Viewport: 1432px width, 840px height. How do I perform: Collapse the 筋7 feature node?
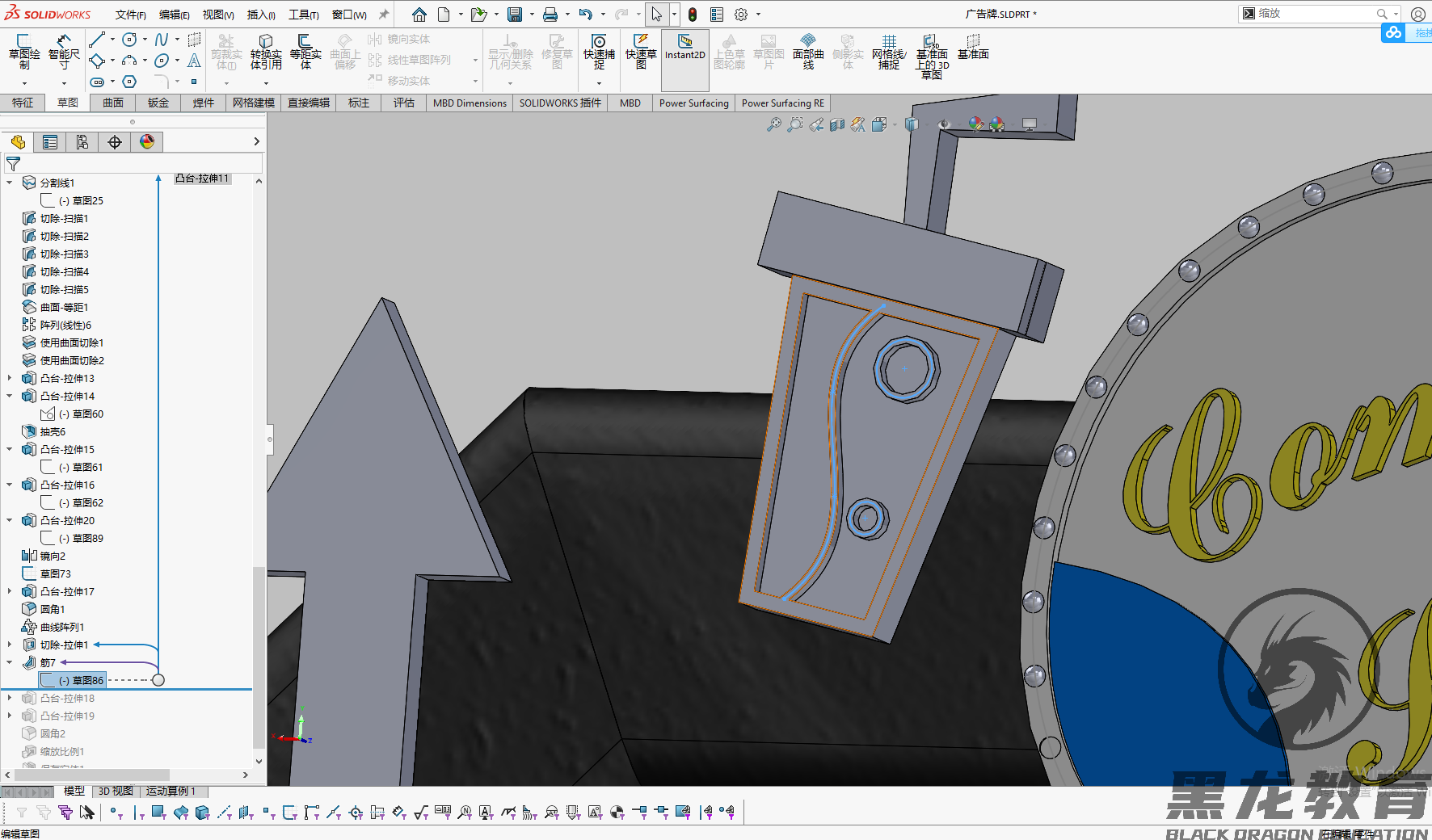coord(9,662)
